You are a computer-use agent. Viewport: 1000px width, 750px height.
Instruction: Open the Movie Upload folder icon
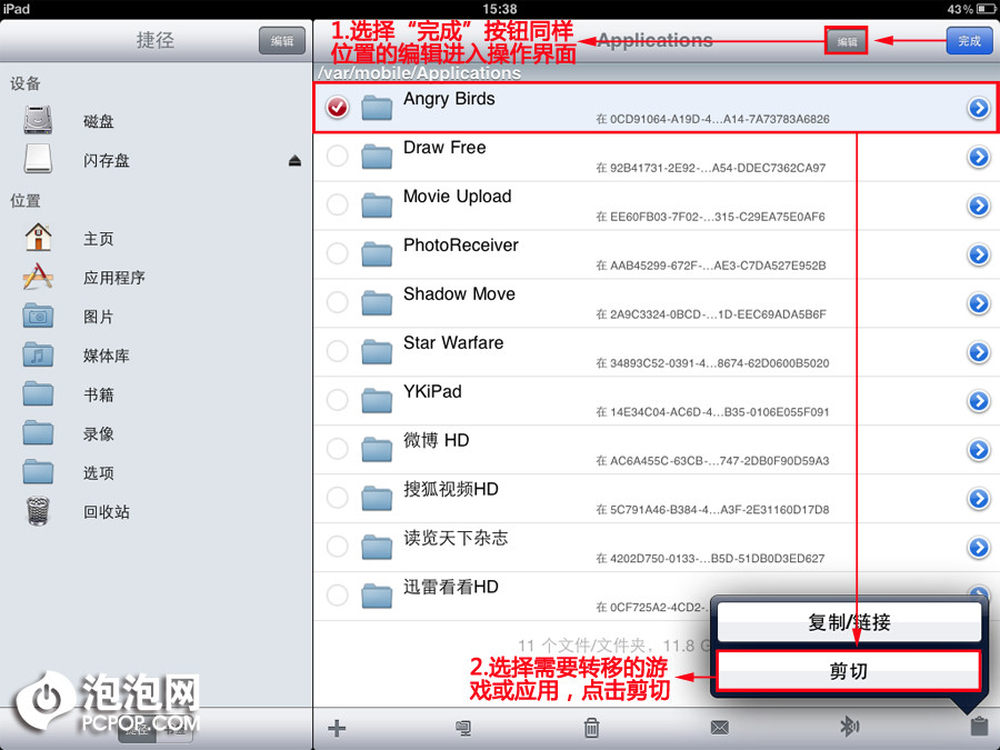click(x=376, y=205)
